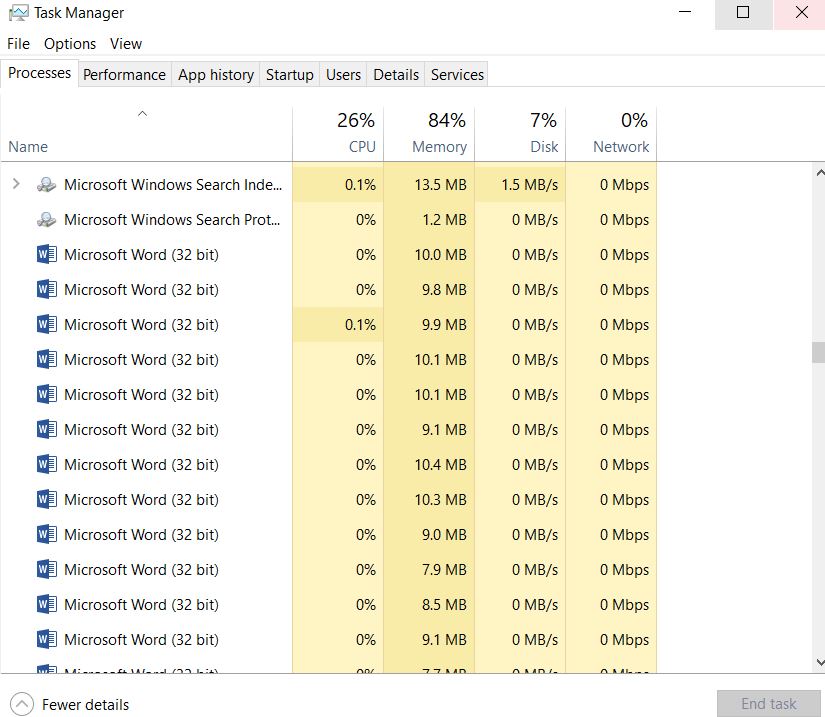825x717 pixels.
Task: Click the vertical scrollbar thumb in the process list
Action: 818,352
